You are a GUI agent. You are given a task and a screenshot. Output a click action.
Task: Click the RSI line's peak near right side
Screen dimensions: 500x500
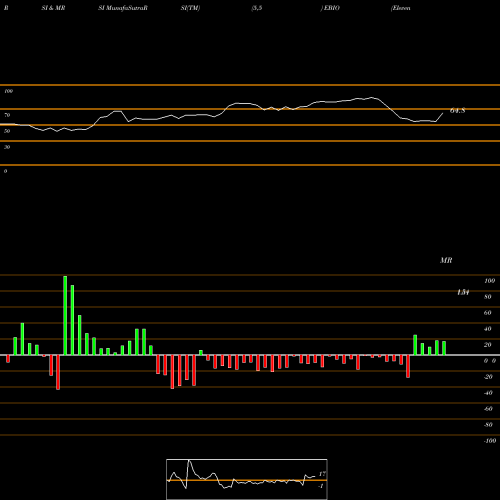372,98
